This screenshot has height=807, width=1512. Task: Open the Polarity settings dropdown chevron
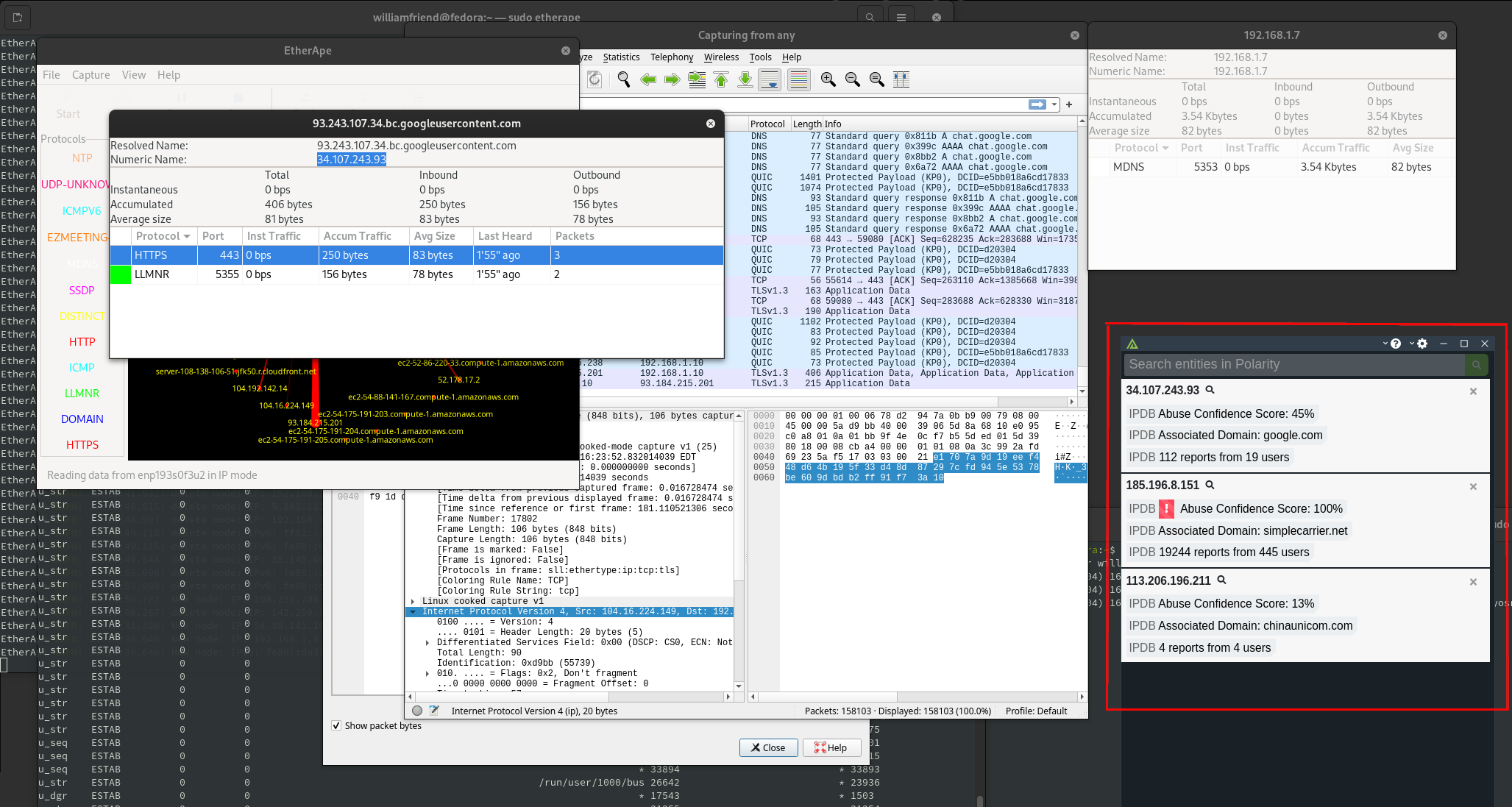[1412, 344]
